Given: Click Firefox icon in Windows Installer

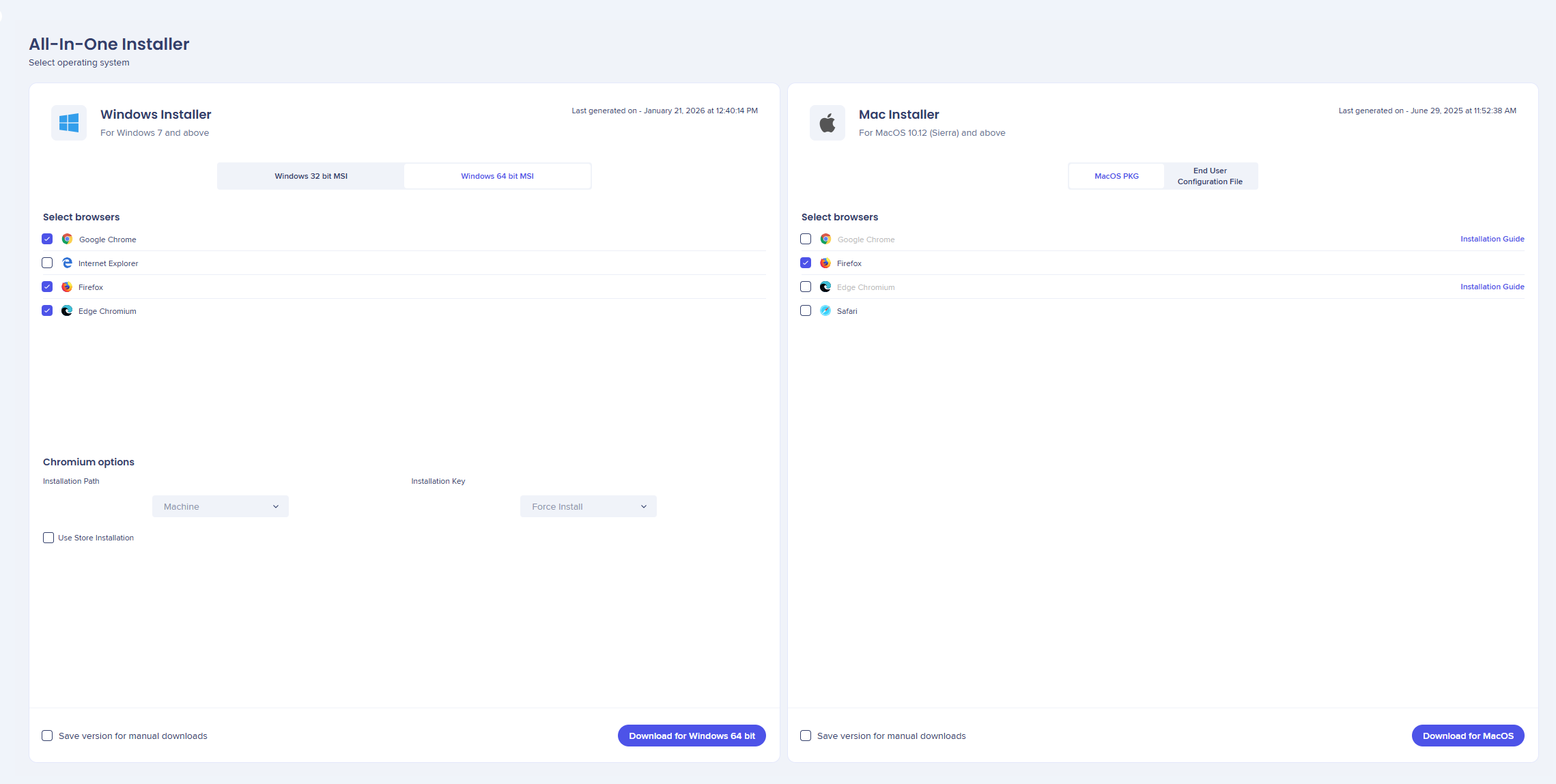Looking at the screenshot, I should click(67, 287).
